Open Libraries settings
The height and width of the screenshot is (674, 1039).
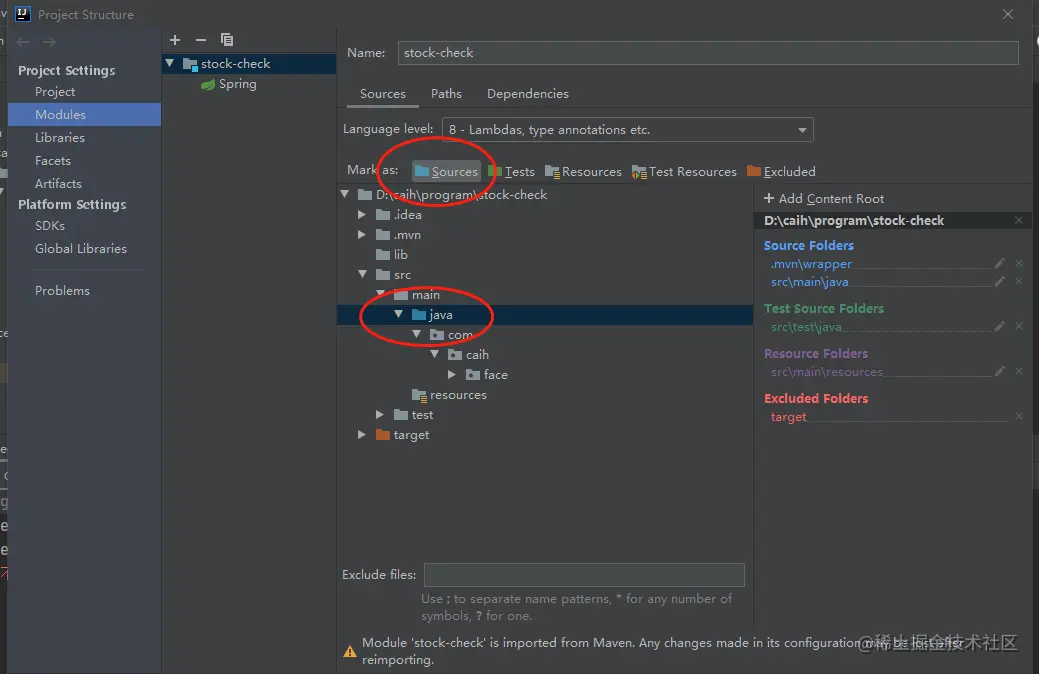tap(60, 138)
